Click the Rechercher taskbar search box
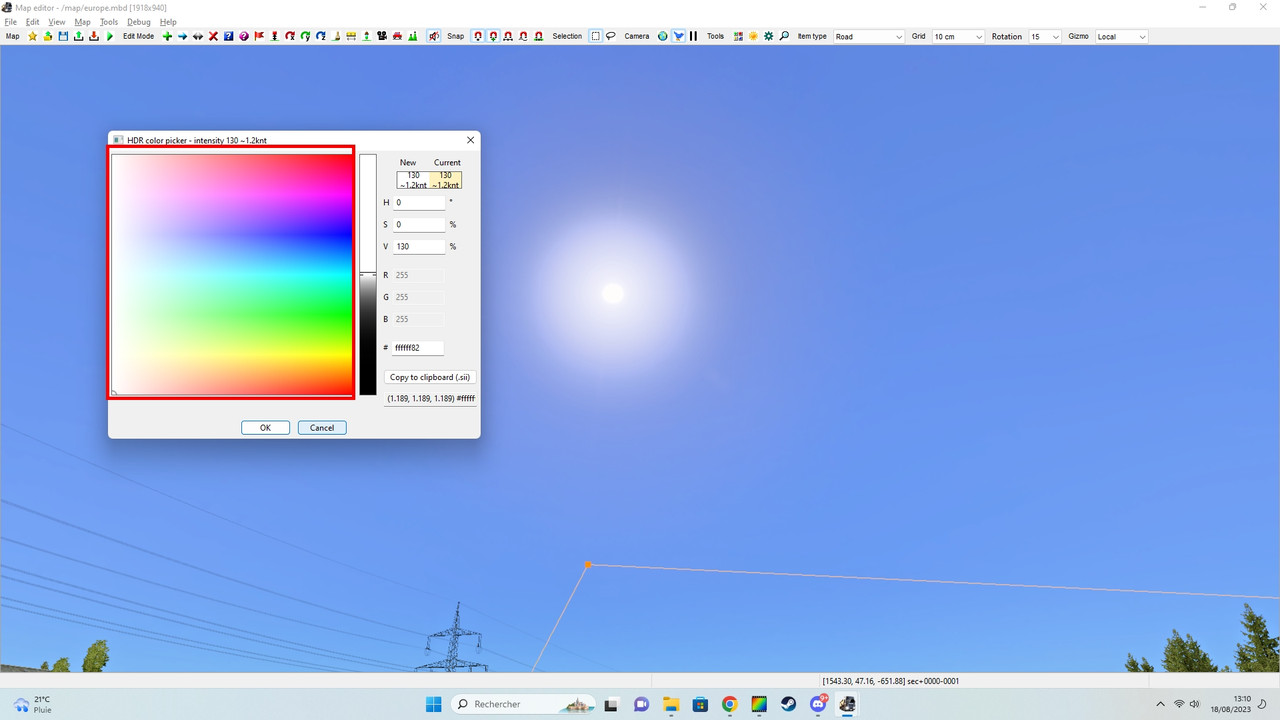Screen dimensions: 1280x720 coord(523,704)
